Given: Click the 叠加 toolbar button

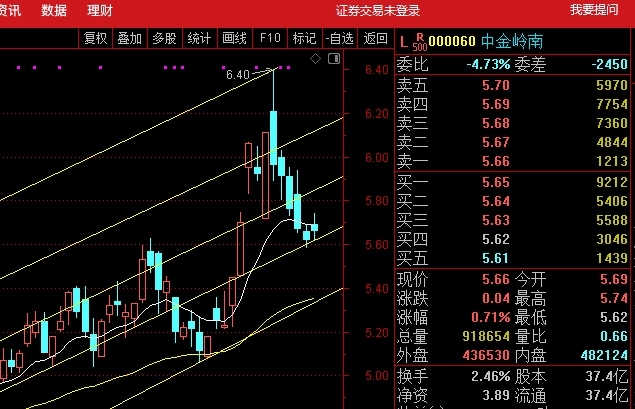Looking at the screenshot, I should pyautogui.click(x=130, y=38).
